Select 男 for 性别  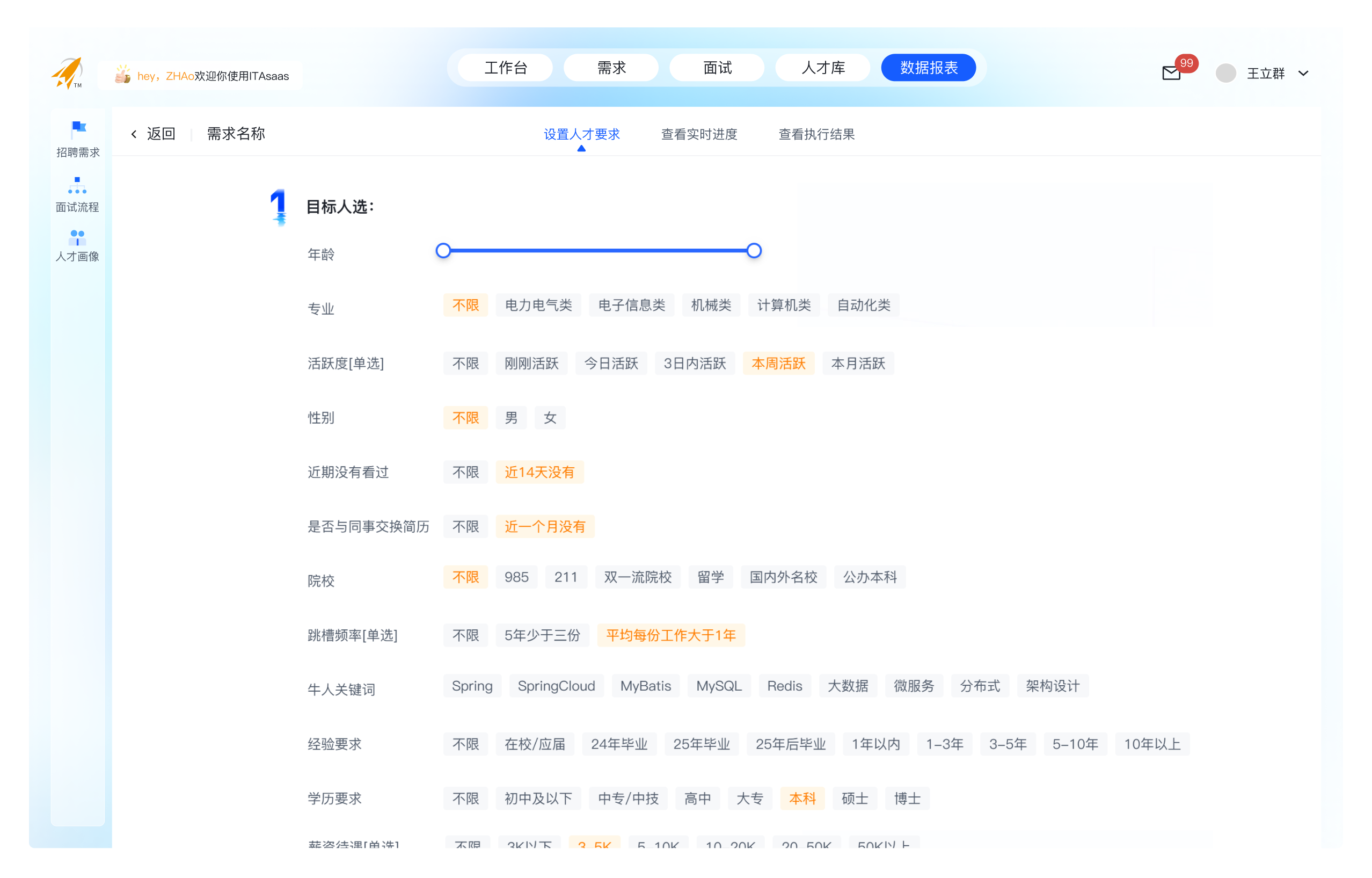pyautogui.click(x=511, y=417)
